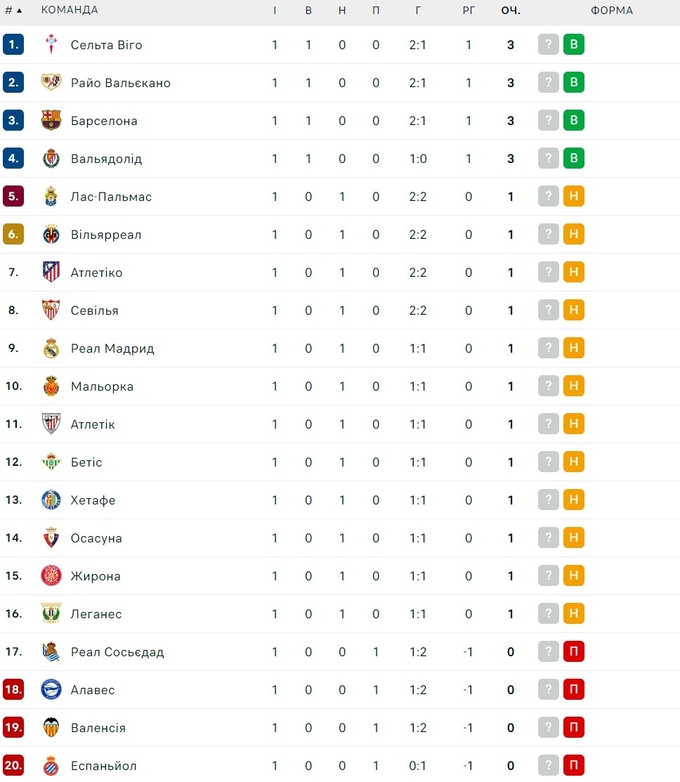Click the Barcelona club crest icon
Viewport: 680px width, 782px height.
click(51, 121)
